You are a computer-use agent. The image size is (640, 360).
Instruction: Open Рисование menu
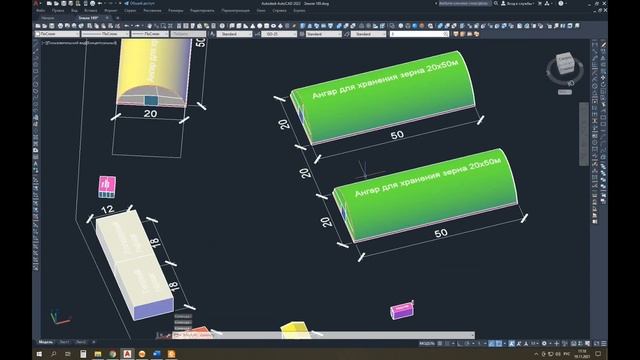pyautogui.click(x=152, y=11)
